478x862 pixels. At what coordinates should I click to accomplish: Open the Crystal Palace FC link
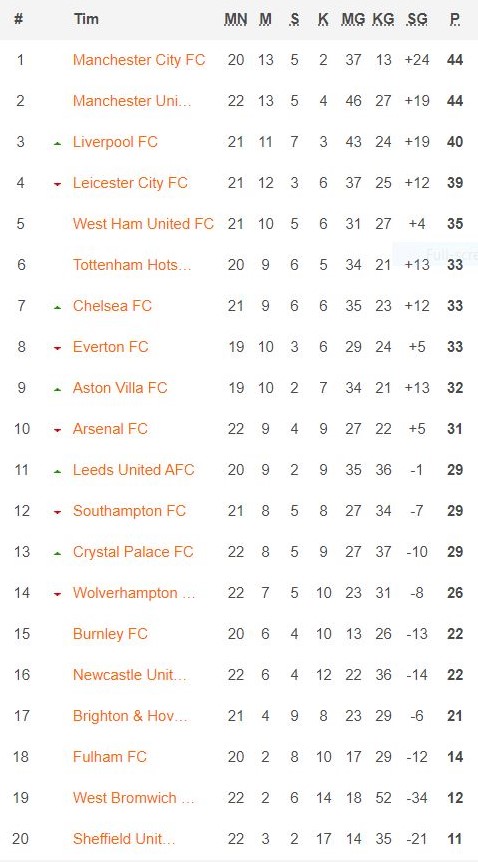click(133, 552)
